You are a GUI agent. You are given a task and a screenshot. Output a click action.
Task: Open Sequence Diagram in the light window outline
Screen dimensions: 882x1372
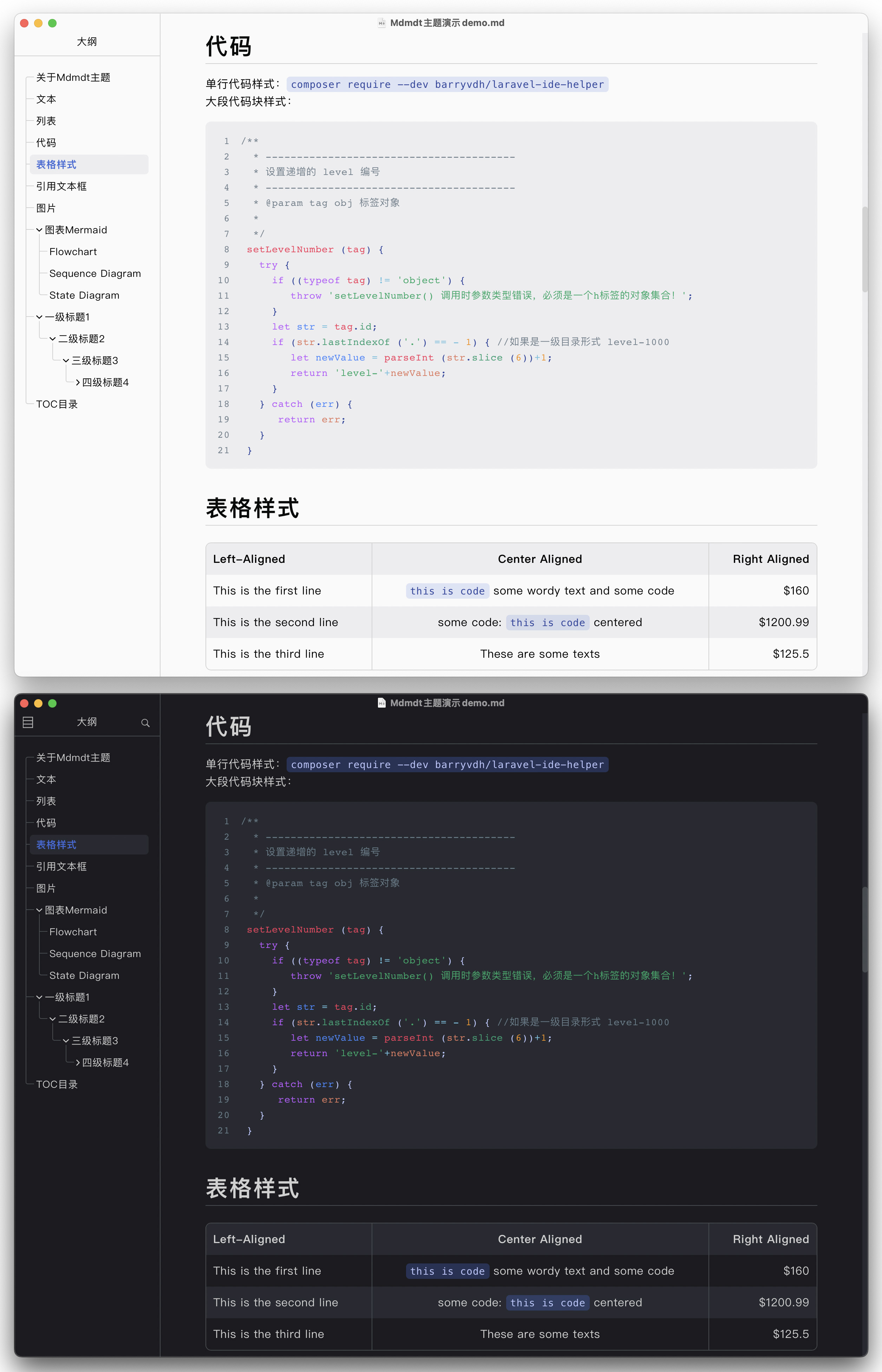95,274
